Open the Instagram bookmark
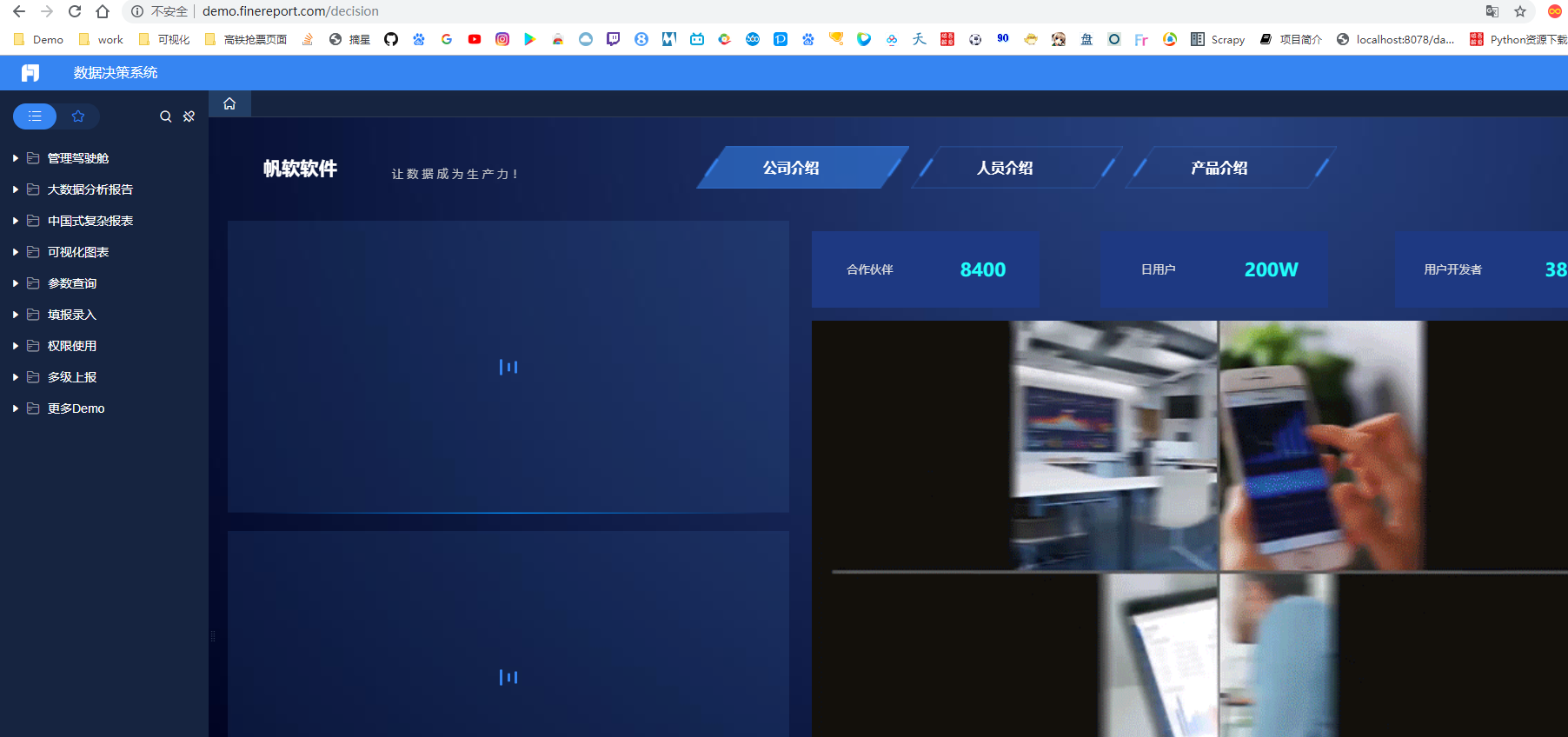 [502, 39]
